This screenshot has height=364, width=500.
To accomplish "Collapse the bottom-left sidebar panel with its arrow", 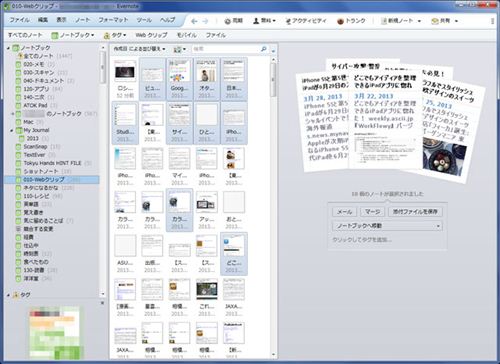I will coord(103,303).
